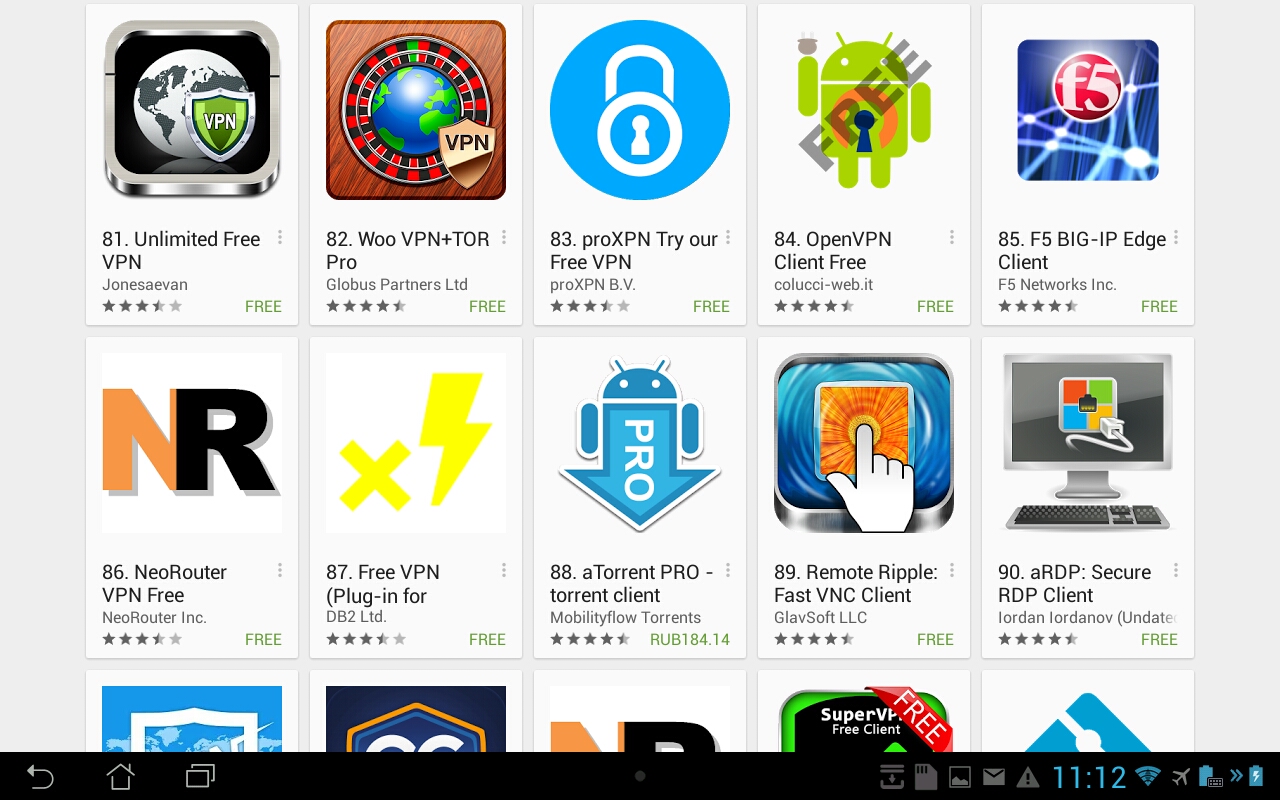
Task: Tap the Android back navigation button
Action: point(40,776)
